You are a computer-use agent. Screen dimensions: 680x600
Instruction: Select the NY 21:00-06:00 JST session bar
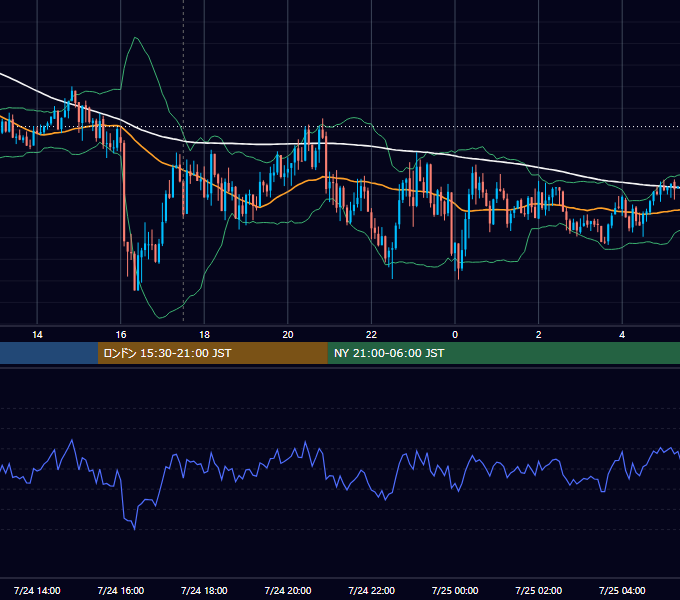pyautogui.click(x=503, y=353)
